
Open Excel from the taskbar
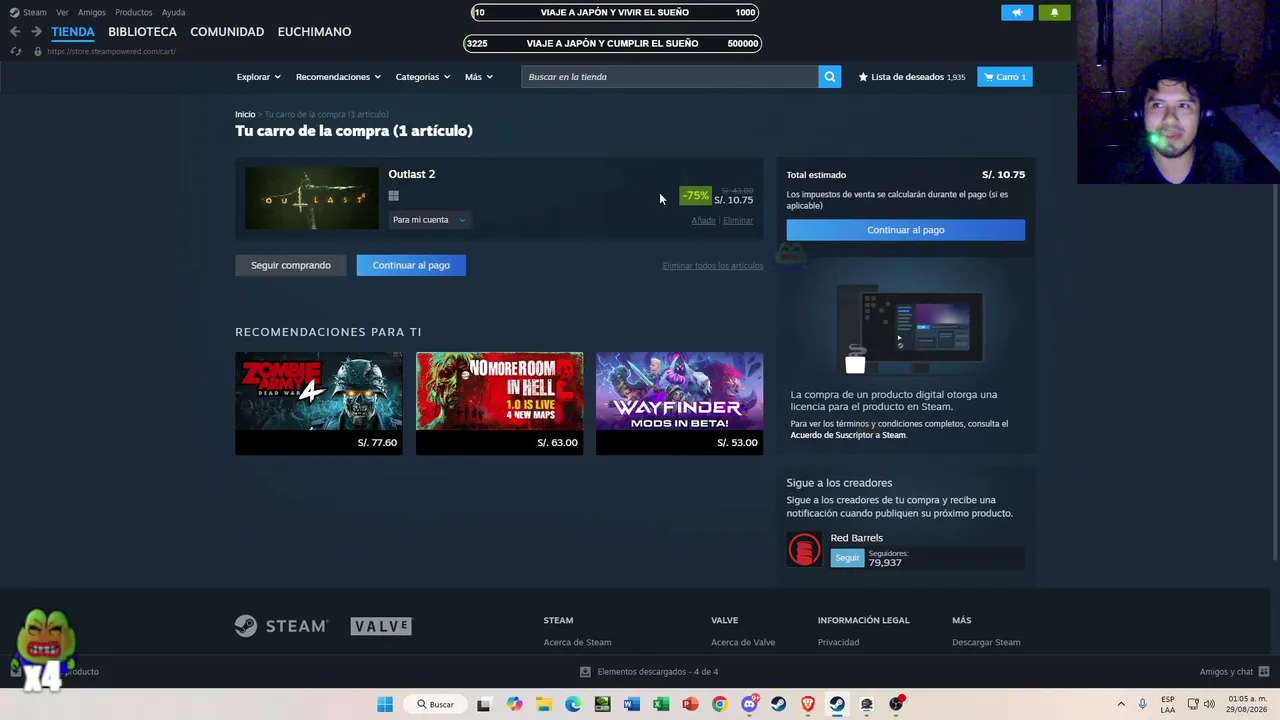tap(661, 704)
